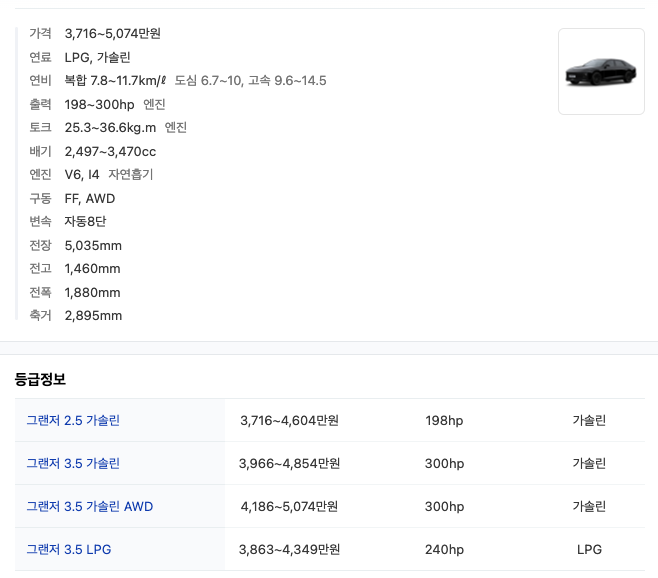Screen dimensions: 658x578
Task: Click the displacement value 2,497~3,470cc
Action: (110, 152)
